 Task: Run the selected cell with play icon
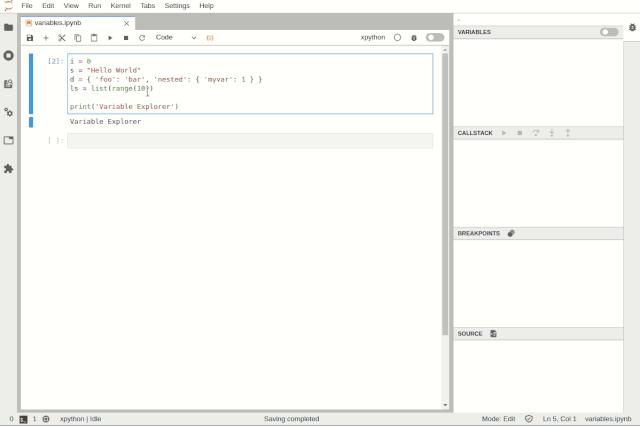point(110,38)
